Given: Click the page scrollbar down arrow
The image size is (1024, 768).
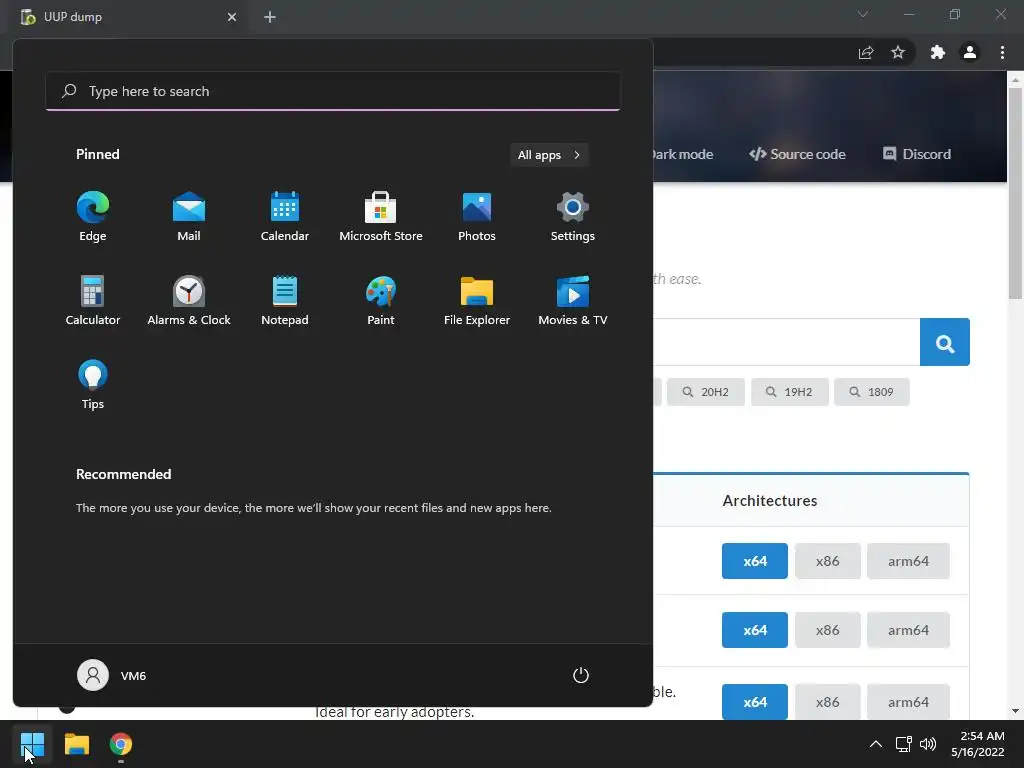Looking at the screenshot, I should [1016, 711].
